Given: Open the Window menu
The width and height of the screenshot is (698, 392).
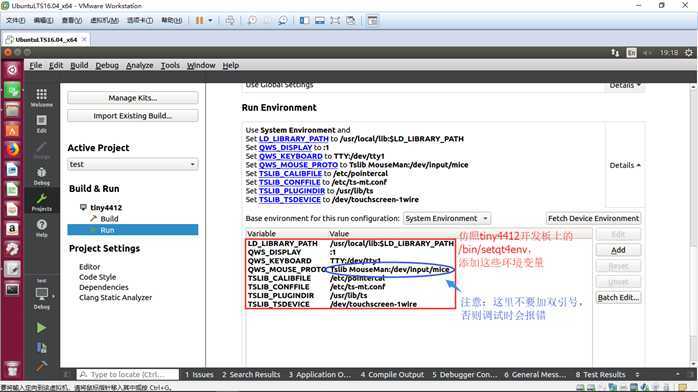Looking at the screenshot, I should pos(201,65).
